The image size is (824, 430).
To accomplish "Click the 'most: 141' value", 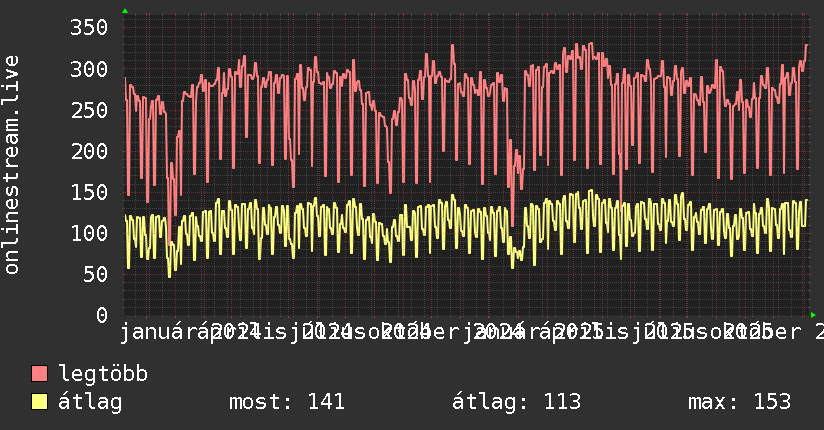I will (287, 402).
